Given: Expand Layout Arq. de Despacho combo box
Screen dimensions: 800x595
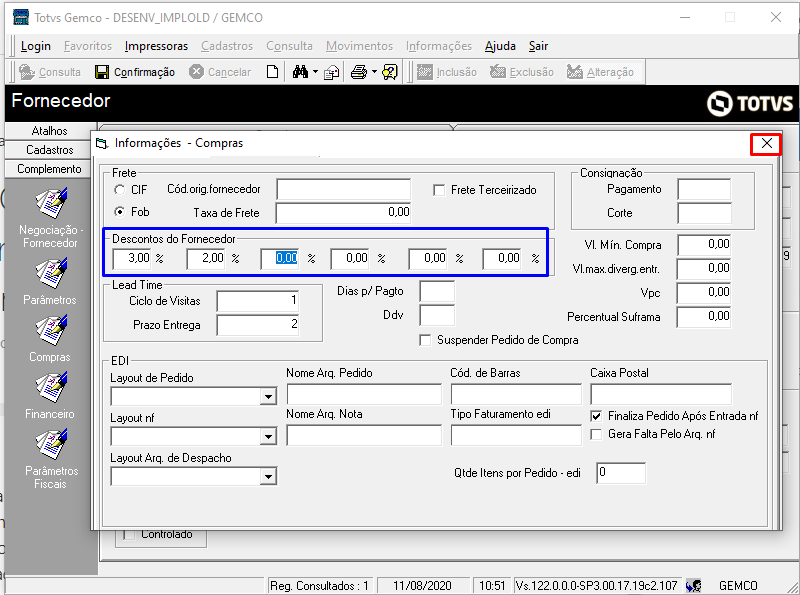Looking at the screenshot, I should pyautogui.click(x=268, y=477).
